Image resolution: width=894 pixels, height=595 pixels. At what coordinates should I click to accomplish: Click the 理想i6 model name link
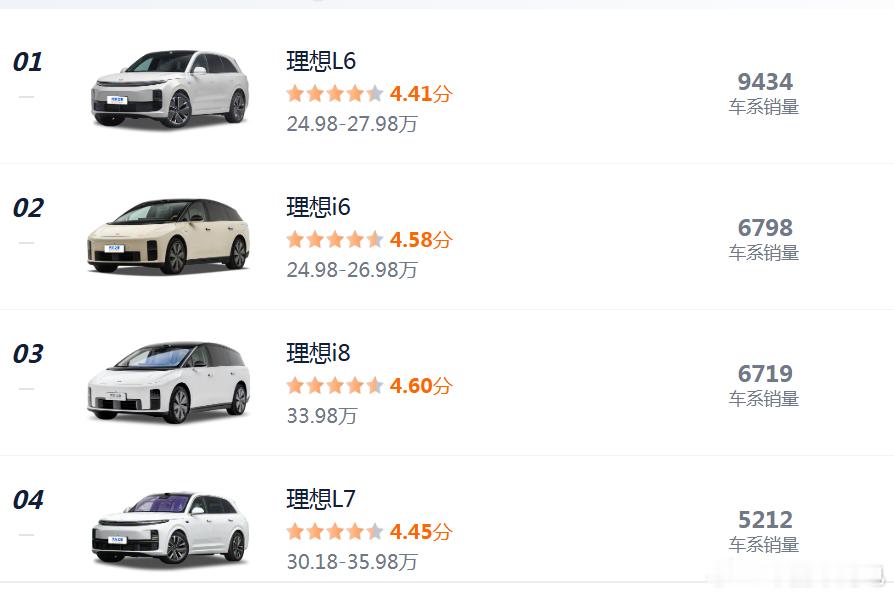point(318,207)
